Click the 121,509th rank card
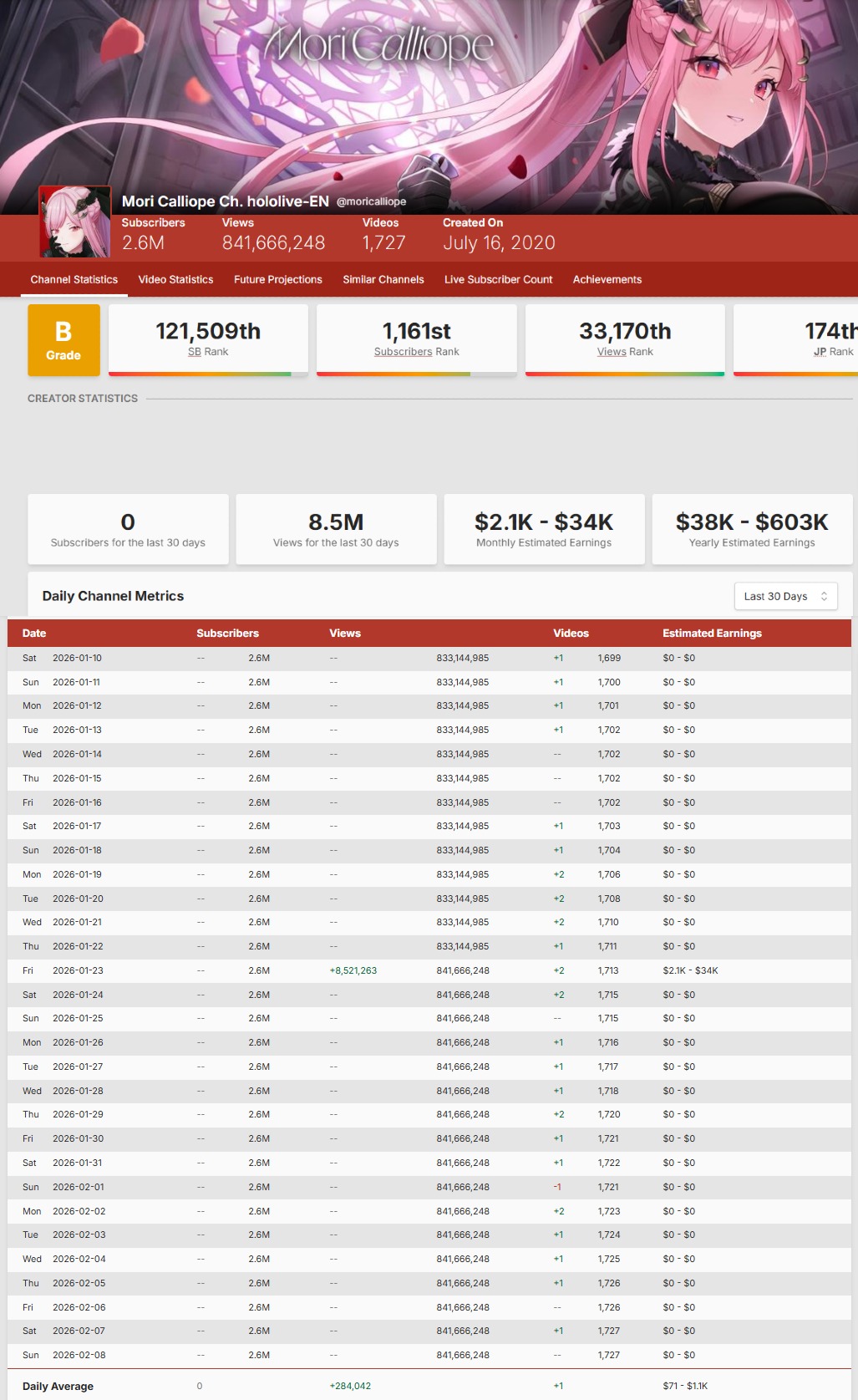Image resolution: width=858 pixels, height=1400 pixels. pos(208,340)
